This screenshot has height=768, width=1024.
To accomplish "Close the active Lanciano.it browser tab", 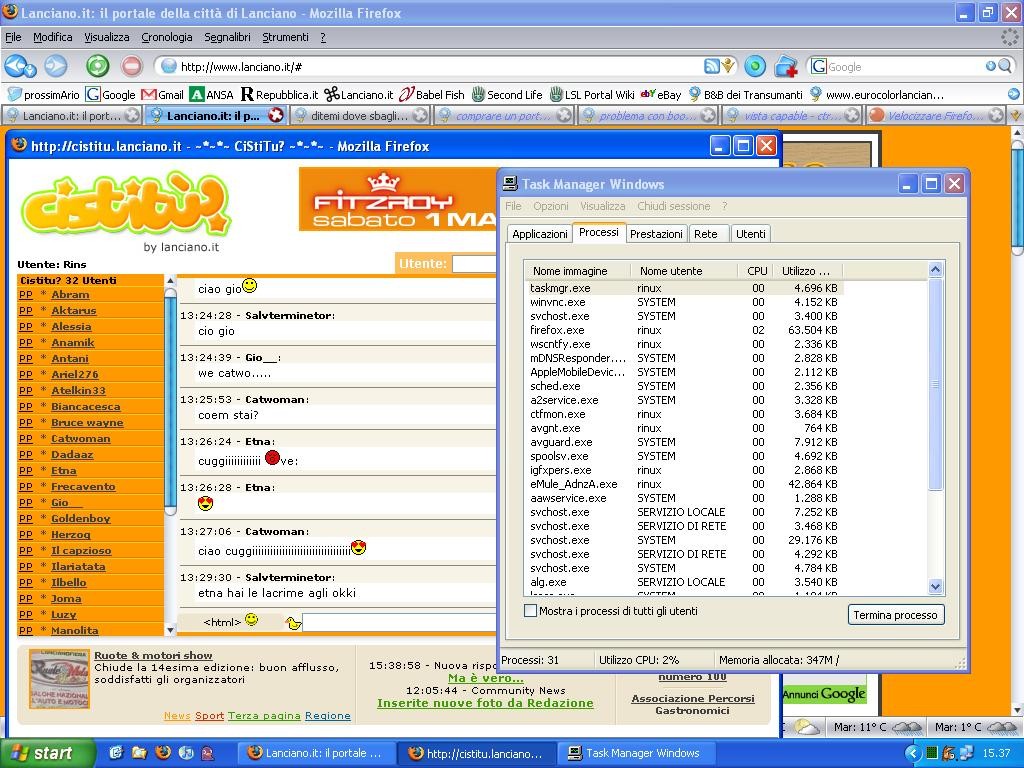I will (x=277, y=116).
